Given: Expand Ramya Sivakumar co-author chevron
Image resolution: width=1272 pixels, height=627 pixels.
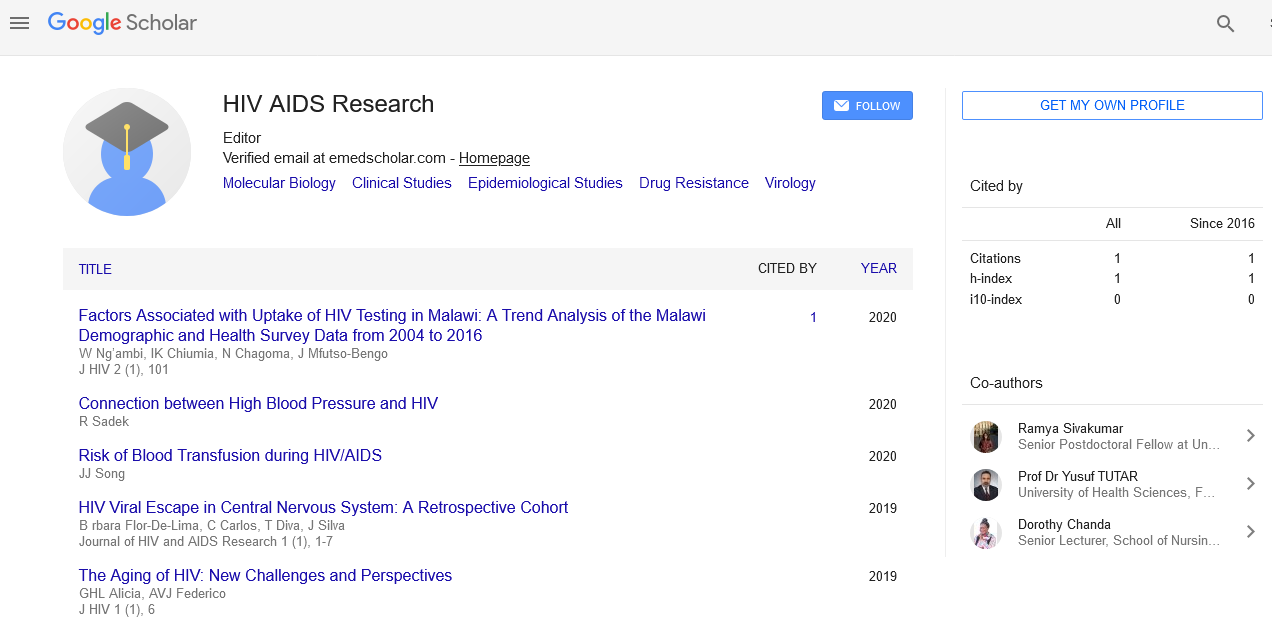Looking at the screenshot, I should pos(1250,436).
